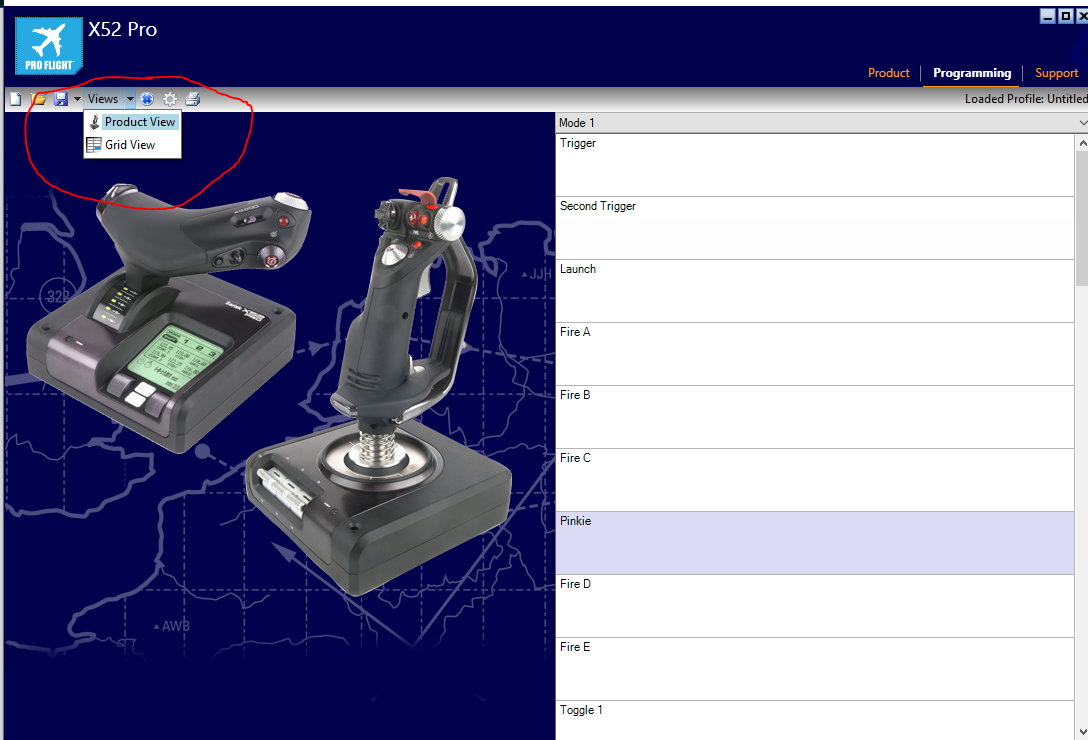The width and height of the screenshot is (1088, 740).
Task: Click the PRO FLIGHT airplane logo
Action: [x=48, y=45]
